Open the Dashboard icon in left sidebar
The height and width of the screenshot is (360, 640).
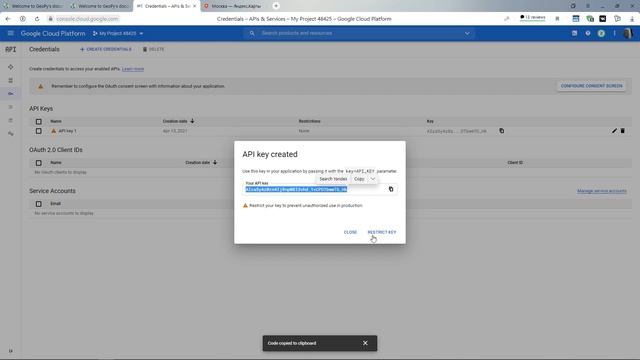(x=11, y=67)
